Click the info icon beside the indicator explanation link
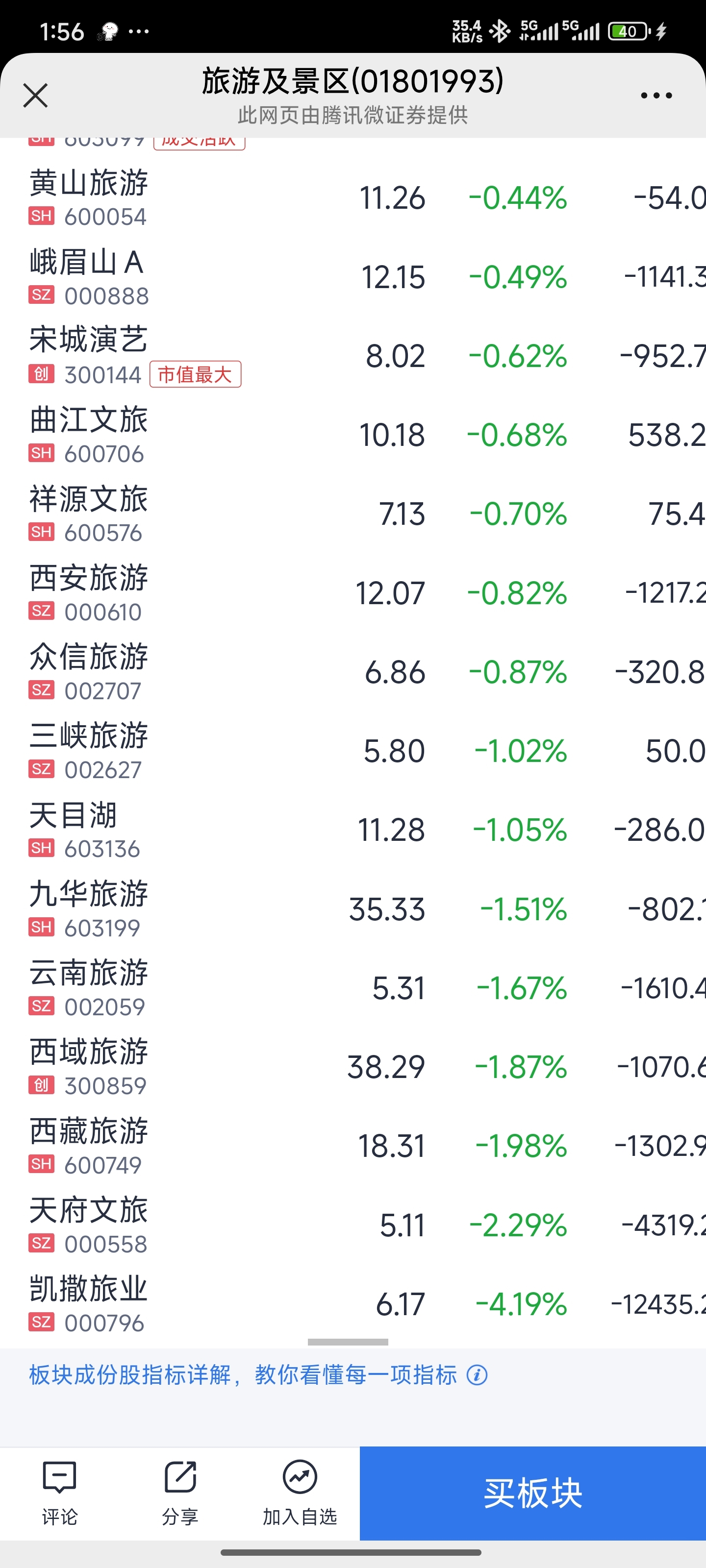 click(477, 1374)
